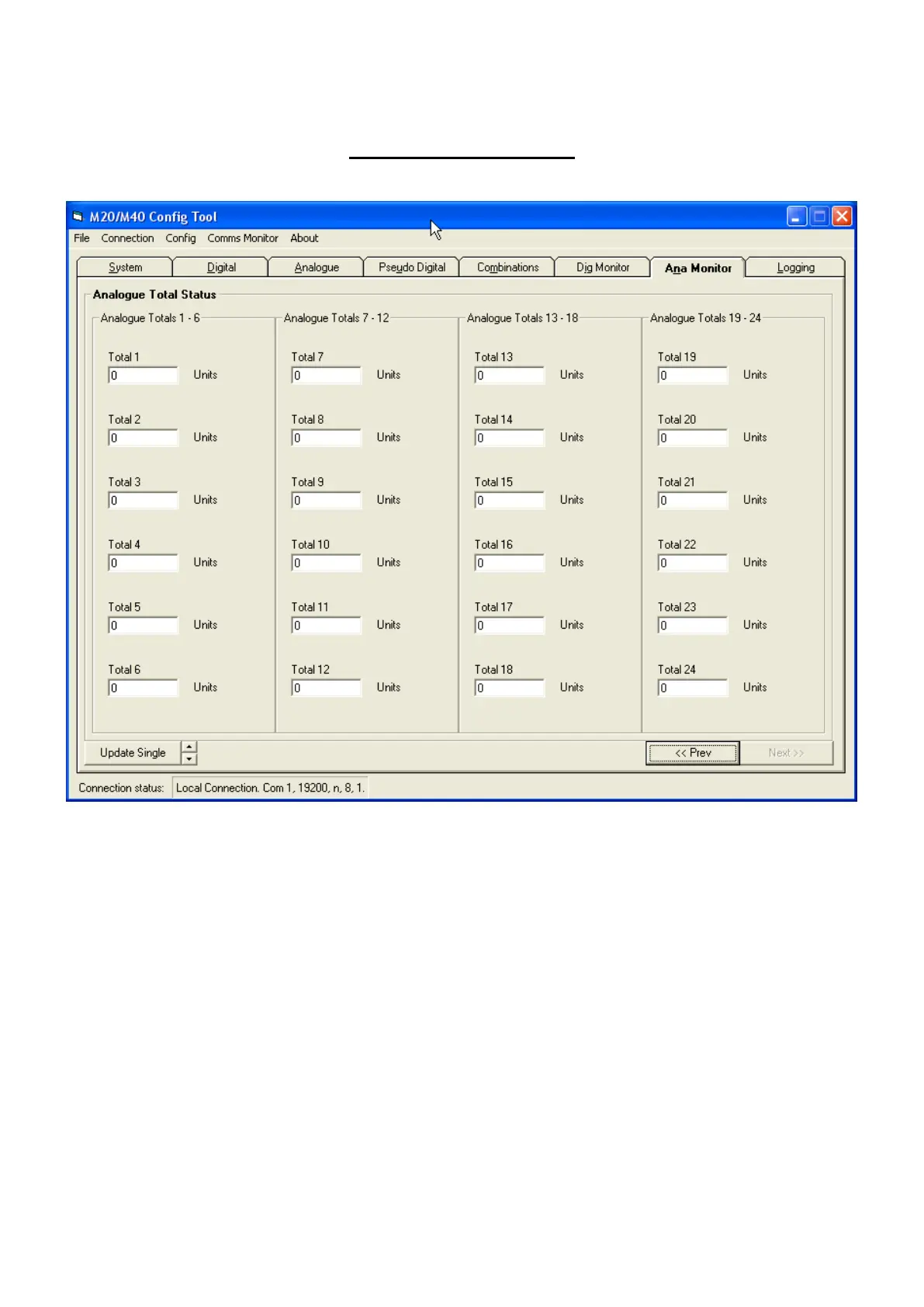Open the Config menu
The width and height of the screenshot is (924, 1307).
point(181,238)
